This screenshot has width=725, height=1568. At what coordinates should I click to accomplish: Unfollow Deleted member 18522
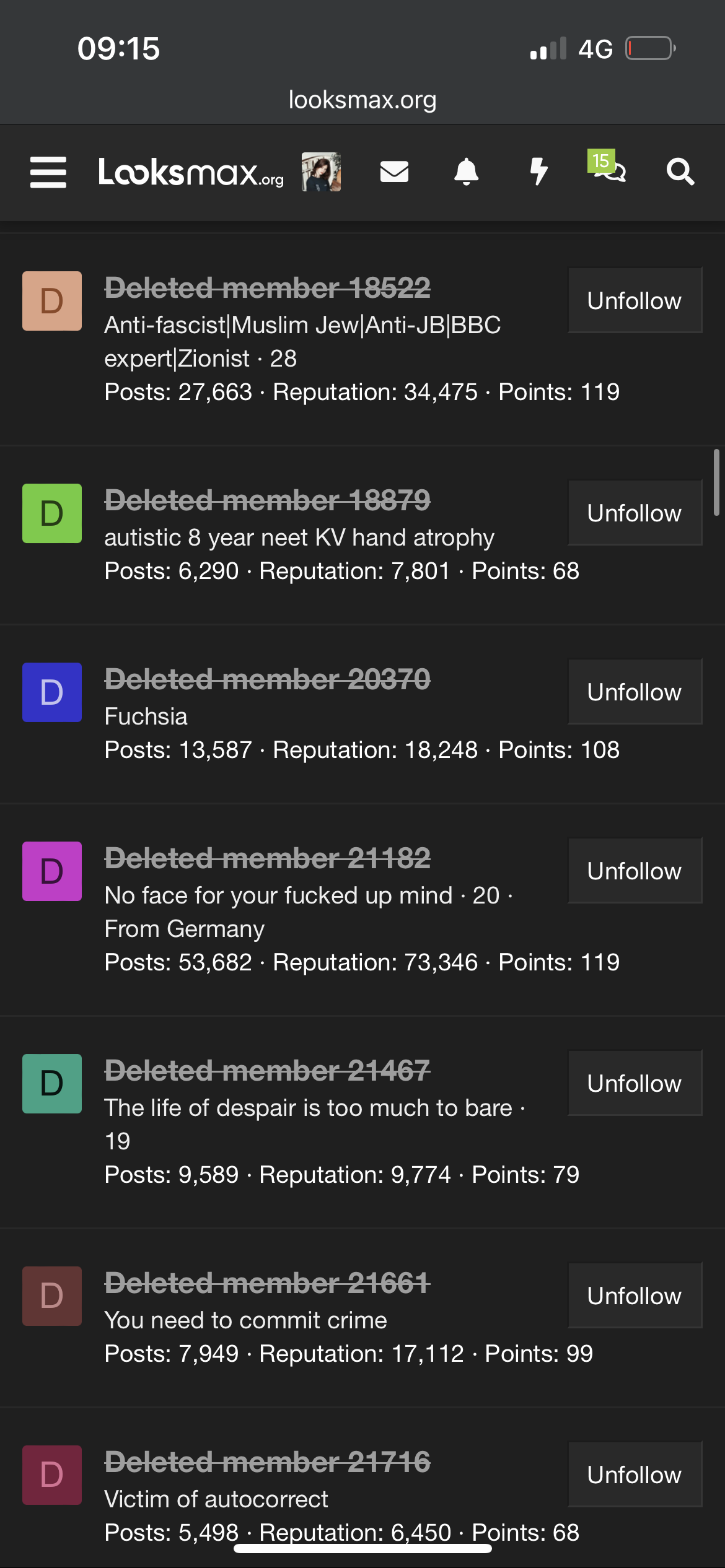tap(635, 301)
